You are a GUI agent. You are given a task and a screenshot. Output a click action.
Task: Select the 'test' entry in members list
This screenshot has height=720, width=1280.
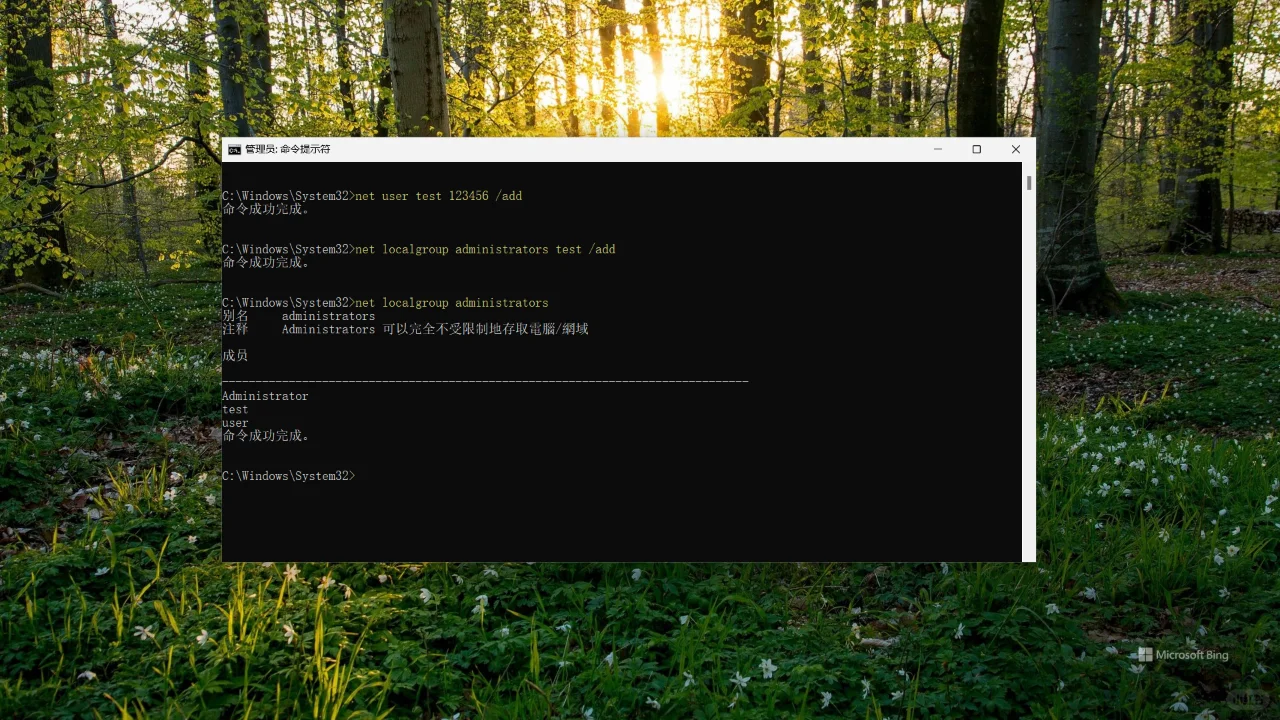tap(235, 410)
